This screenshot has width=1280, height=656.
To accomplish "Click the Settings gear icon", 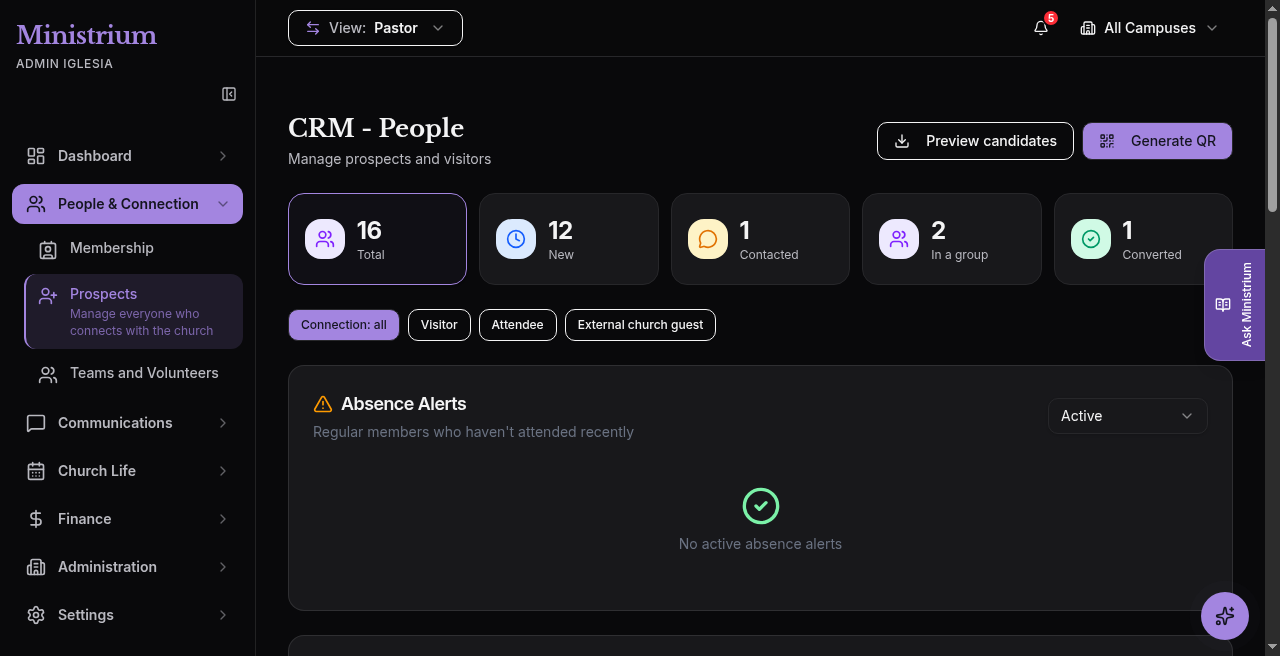I will [x=36, y=615].
